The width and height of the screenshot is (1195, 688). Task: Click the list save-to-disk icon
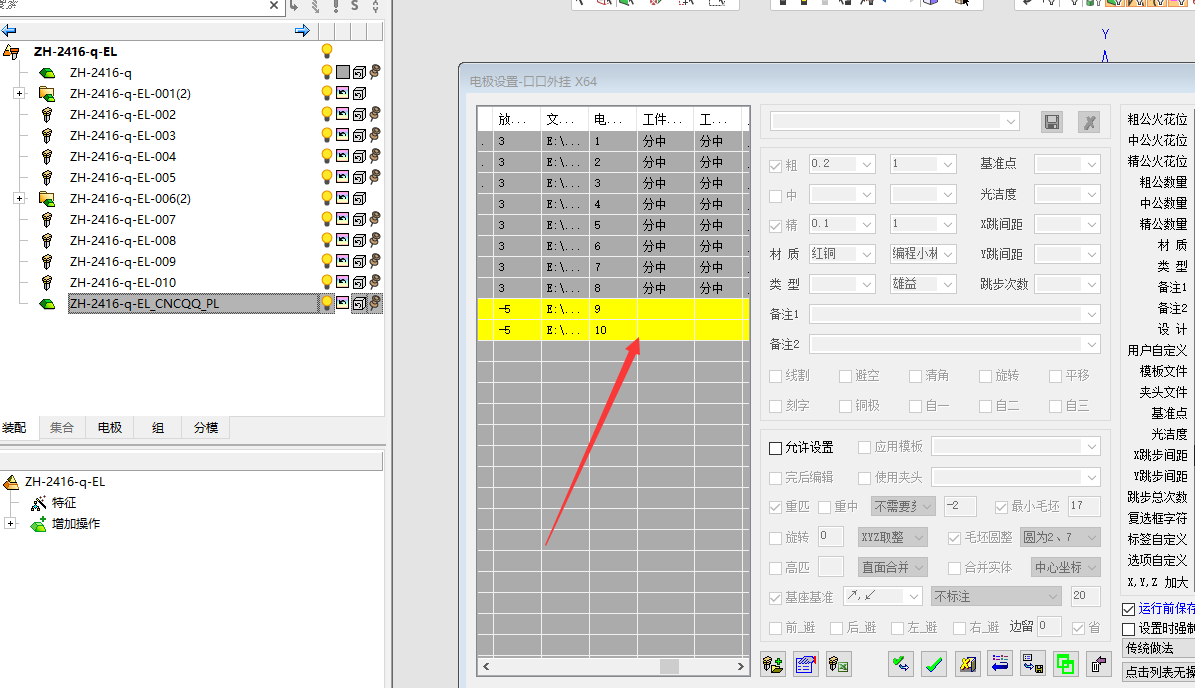point(1033,664)
